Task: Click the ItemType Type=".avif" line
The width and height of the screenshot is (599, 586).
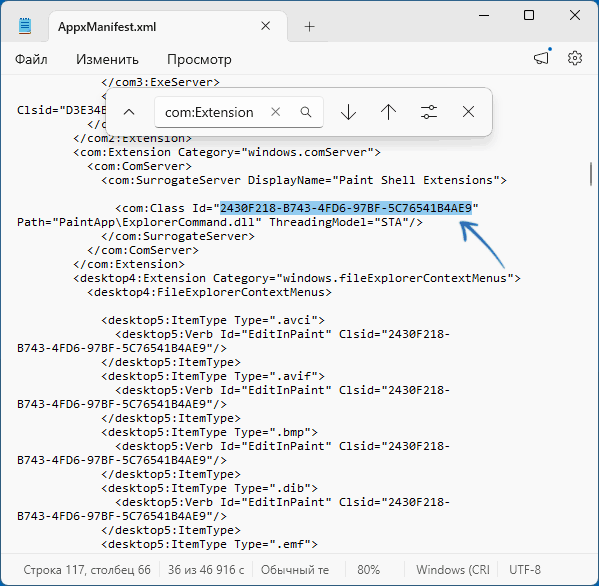Action: click(x=213, y=376)
